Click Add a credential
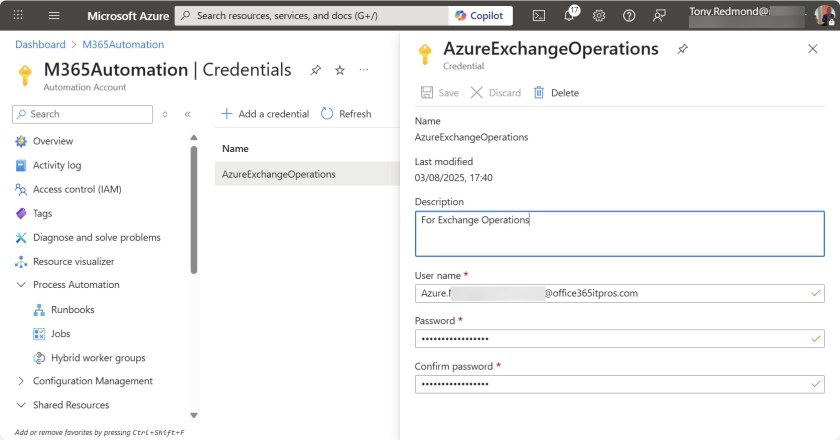 pyautogui.click(x=265, y=114)
